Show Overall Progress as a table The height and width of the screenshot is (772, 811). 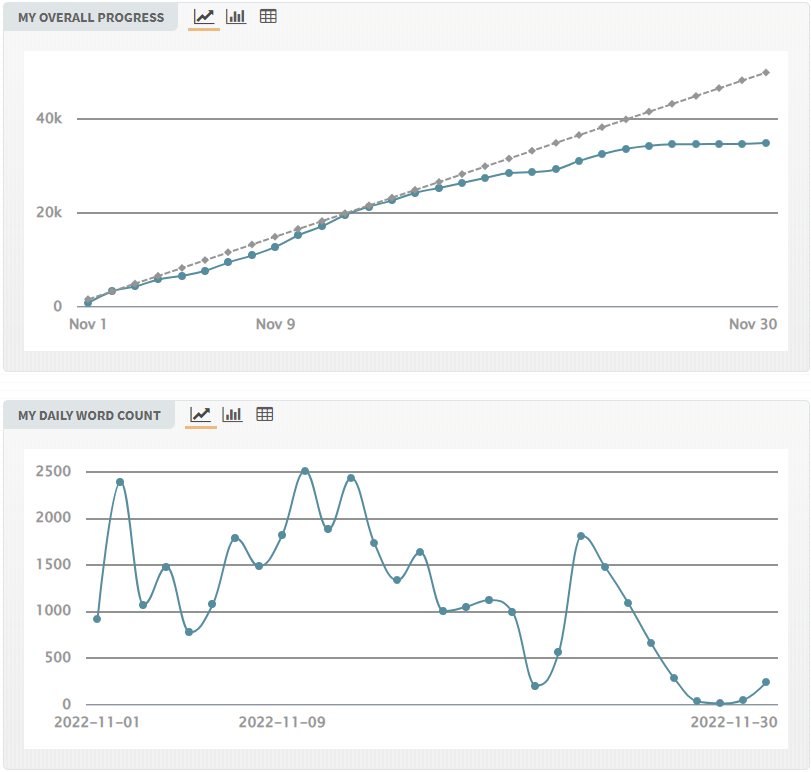pos(268,17)
